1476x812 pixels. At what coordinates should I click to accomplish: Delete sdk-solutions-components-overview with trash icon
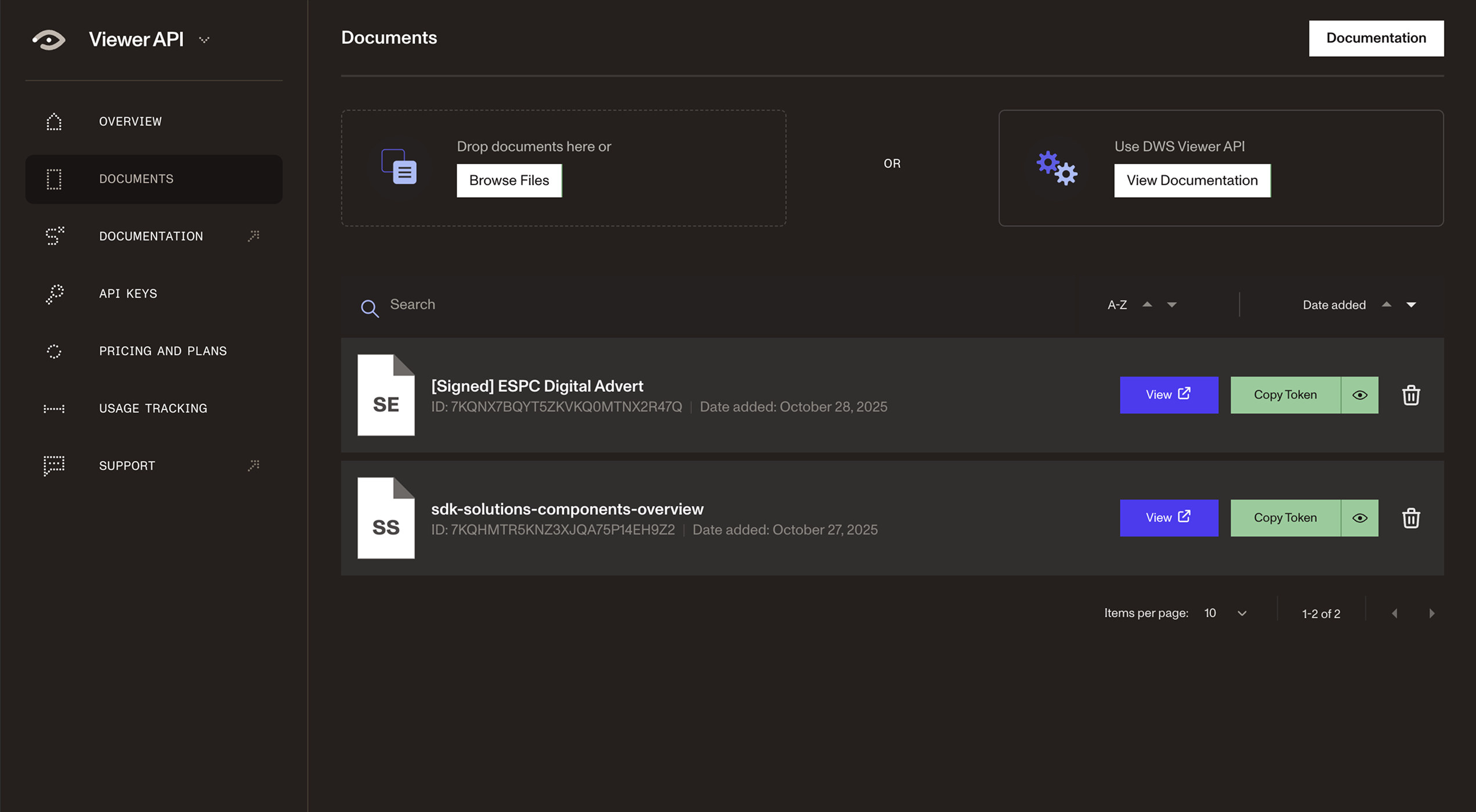(1410, 518)
